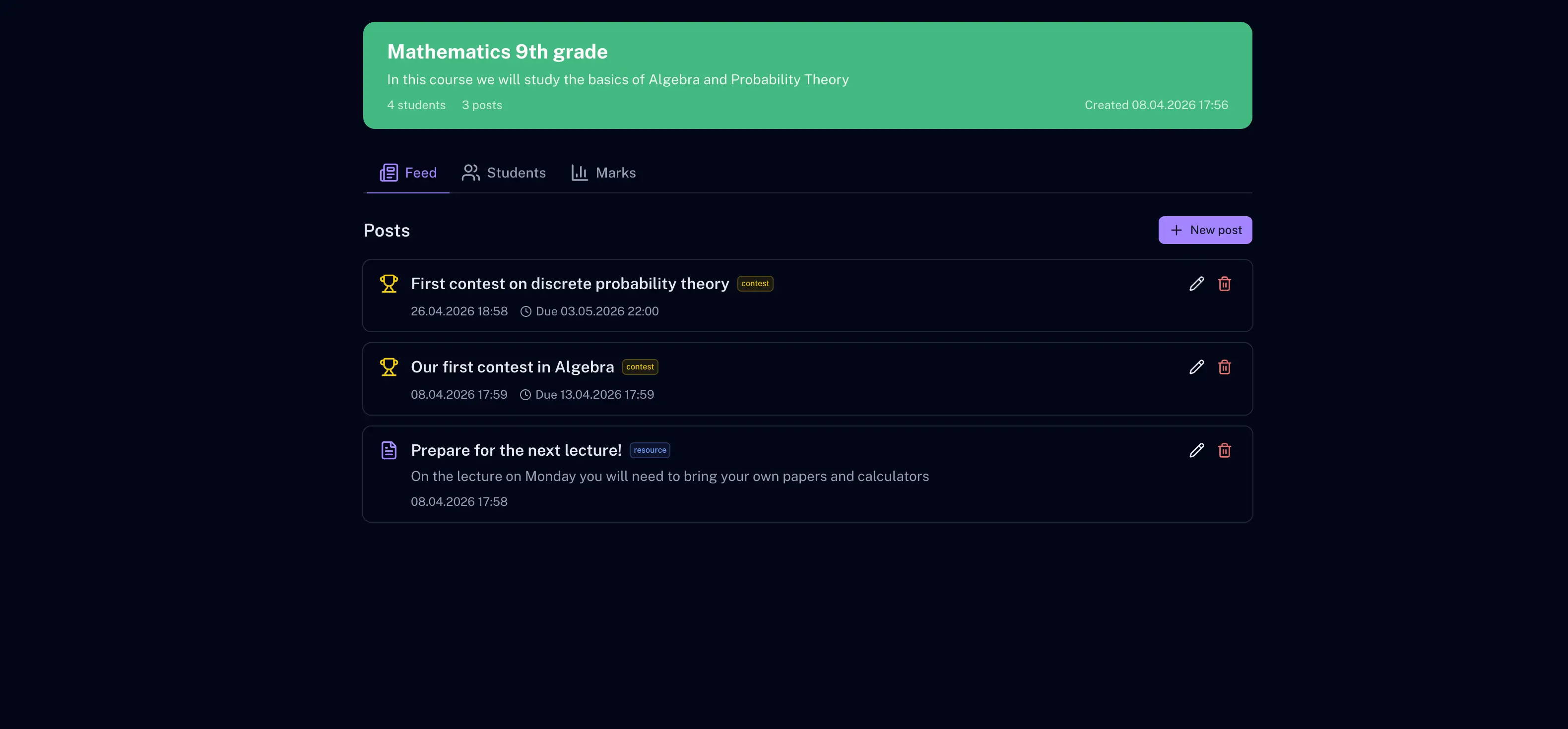Open First contest on discrete probability theory

[570, 284]
